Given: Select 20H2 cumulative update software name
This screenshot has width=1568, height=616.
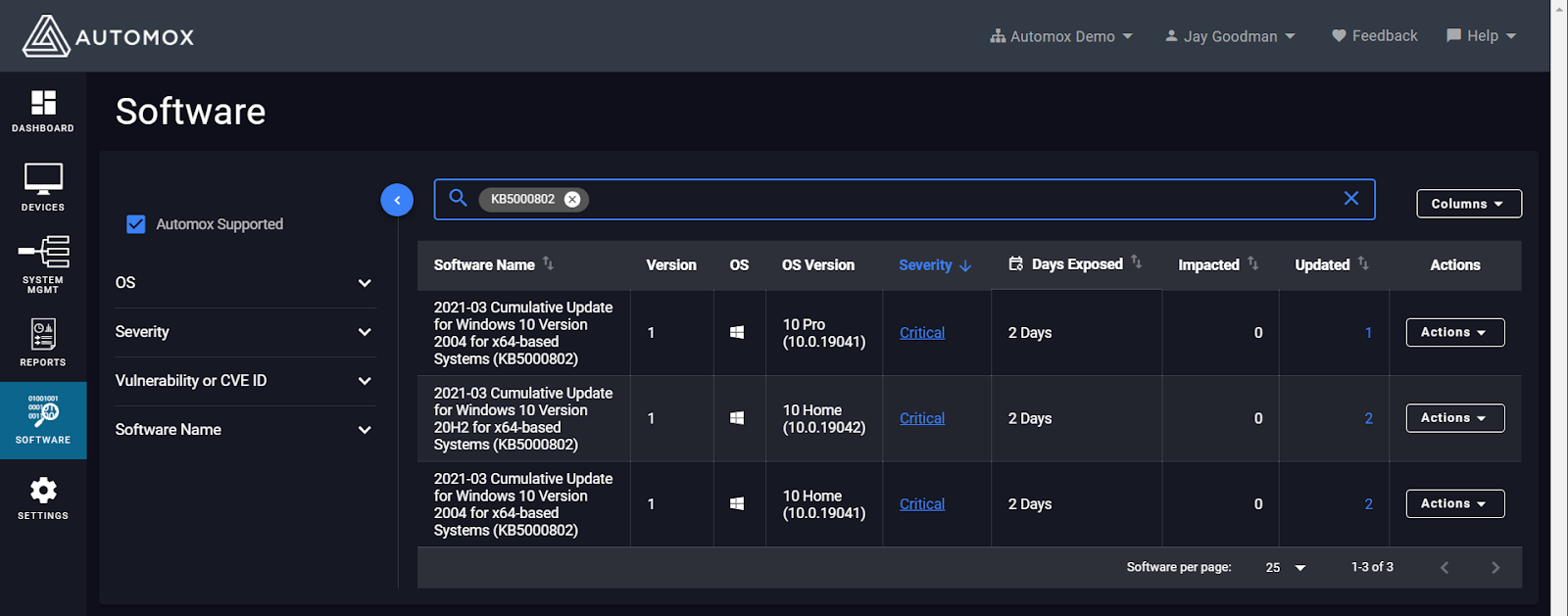Looking at the screenshot, I should coord(523,418).
